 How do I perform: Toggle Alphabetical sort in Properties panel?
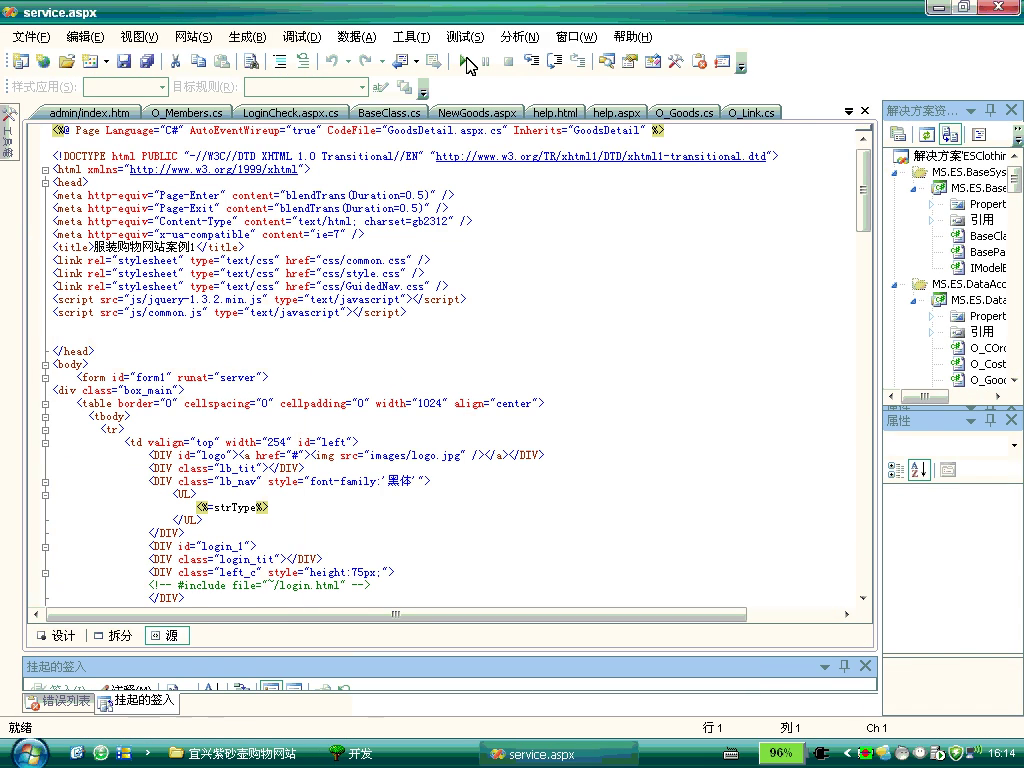coord(919,470)
